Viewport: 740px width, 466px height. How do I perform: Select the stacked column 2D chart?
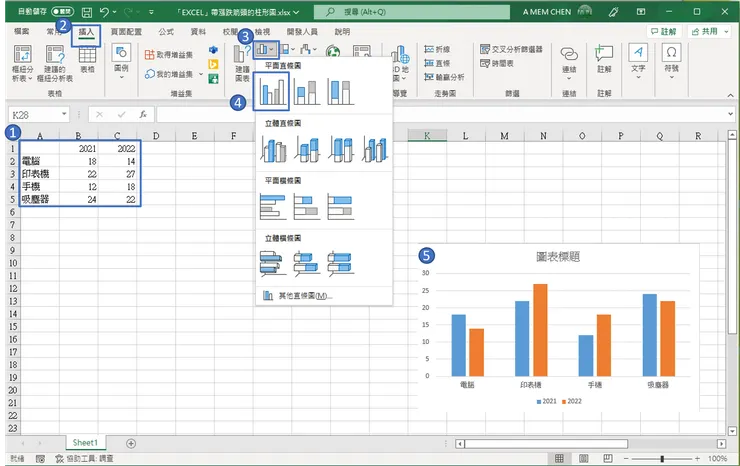coord(306,92)
